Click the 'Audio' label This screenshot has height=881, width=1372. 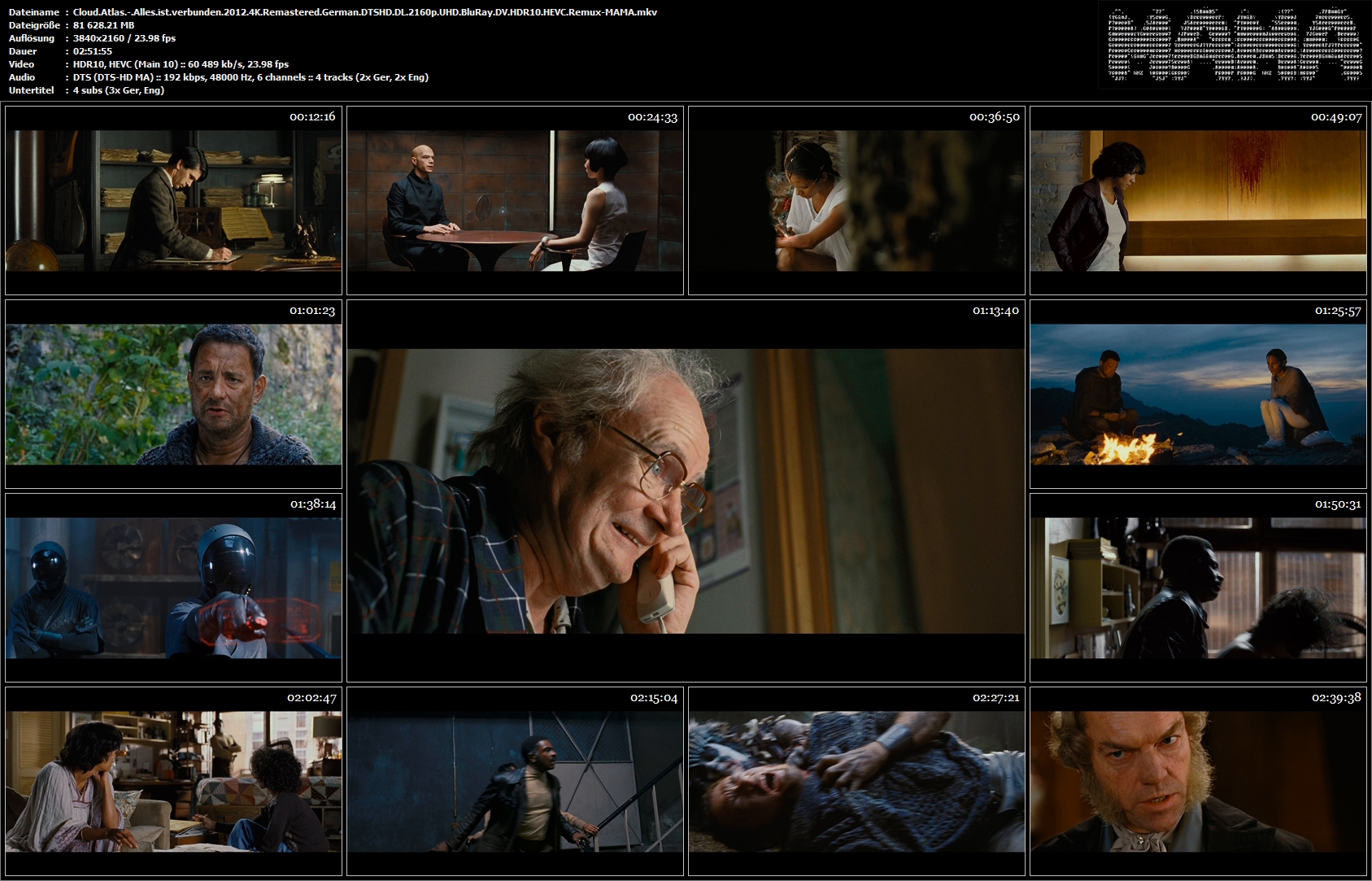click(x=22, y=77)
